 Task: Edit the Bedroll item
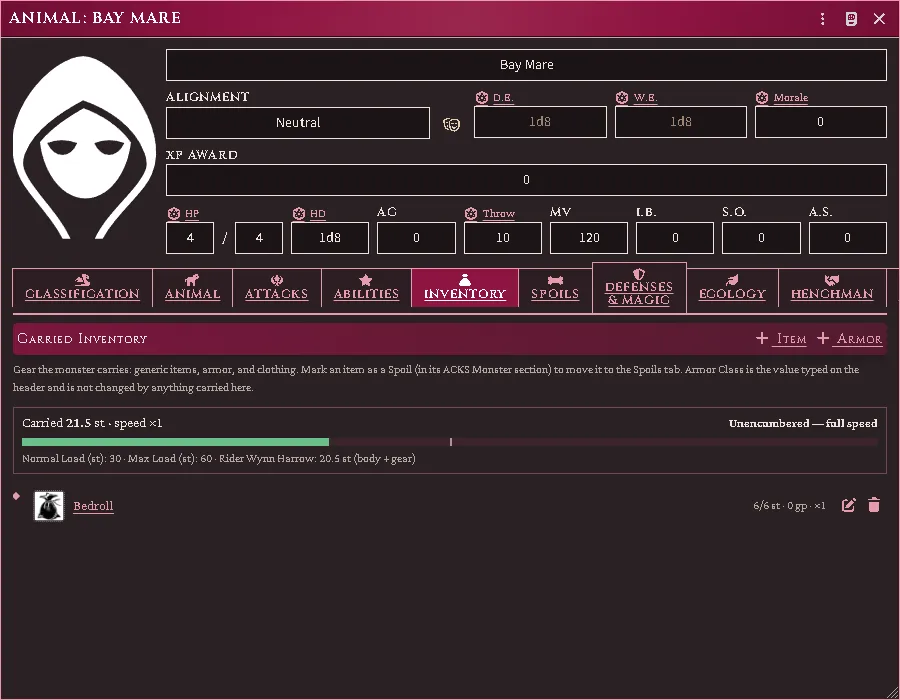(848, 505)
